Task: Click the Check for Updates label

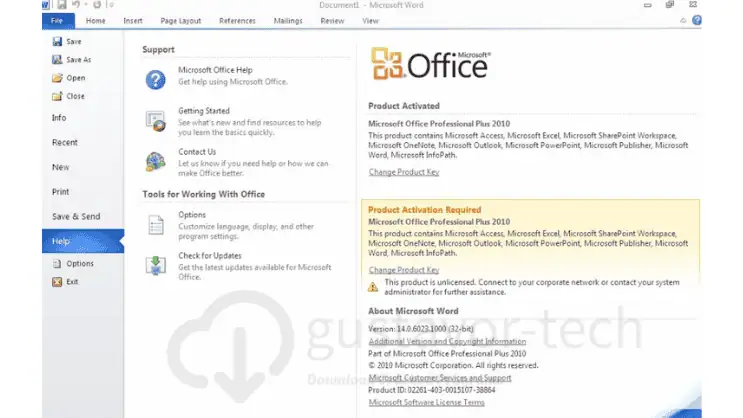Action: coord(210,255)
